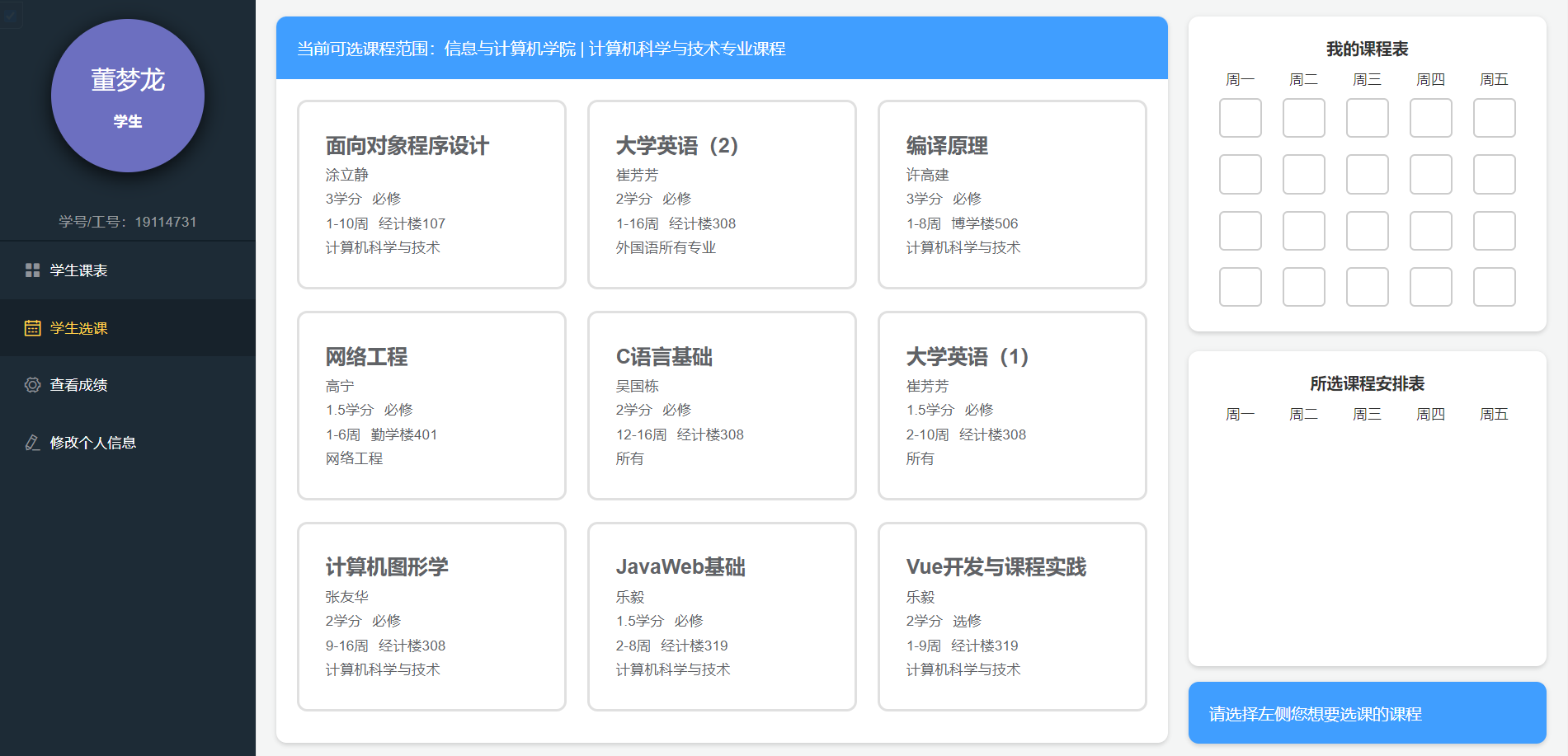Click the pencil icon beside 修改个人信息

tap(32, 443)
